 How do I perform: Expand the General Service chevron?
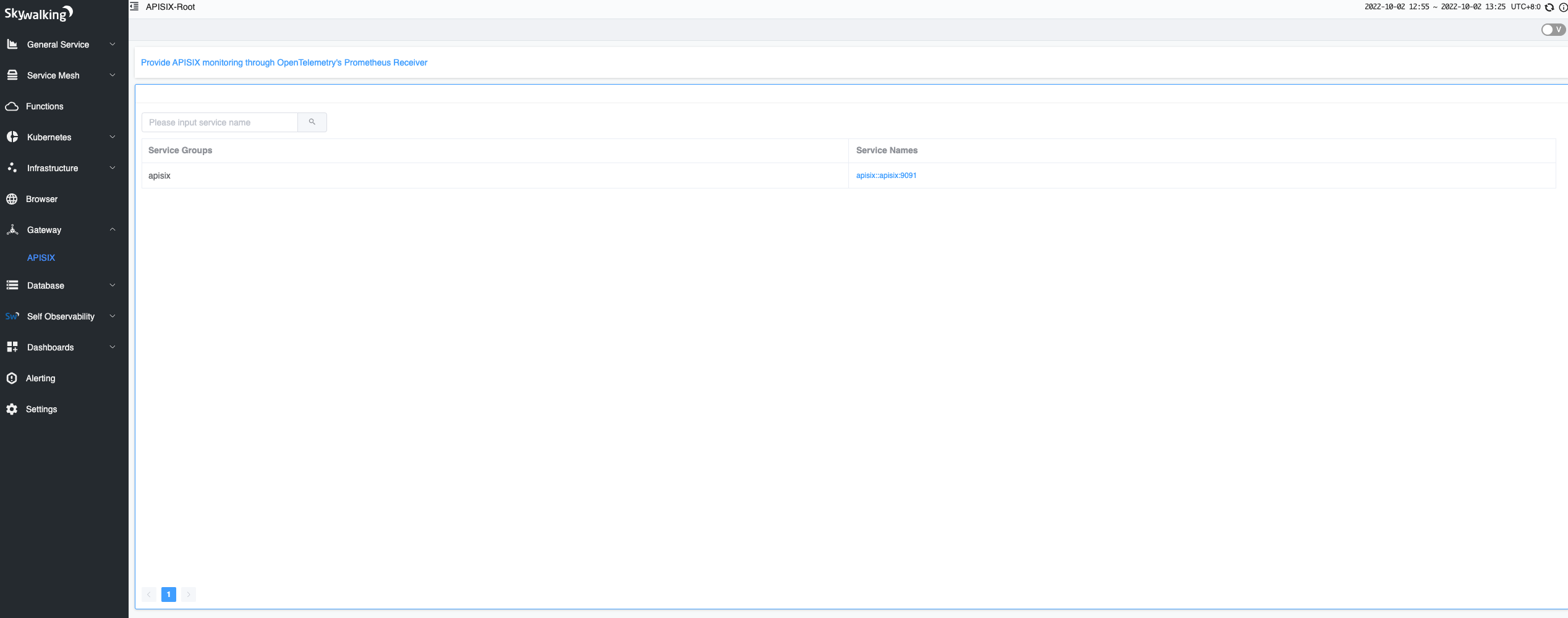(113, 44)
